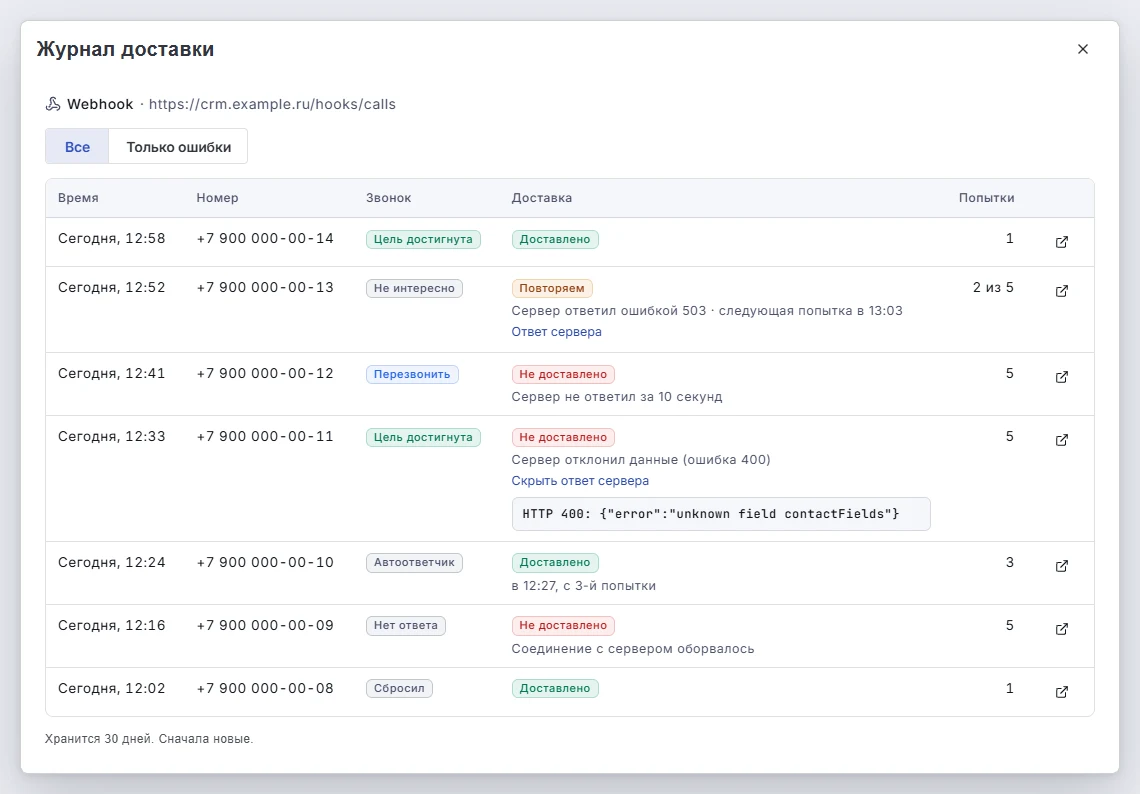The height and width of the screenshot is (794, 1140).
Task: Click the webhook URL crm.example.ru/hooks/calls
Action: point(272,104)
